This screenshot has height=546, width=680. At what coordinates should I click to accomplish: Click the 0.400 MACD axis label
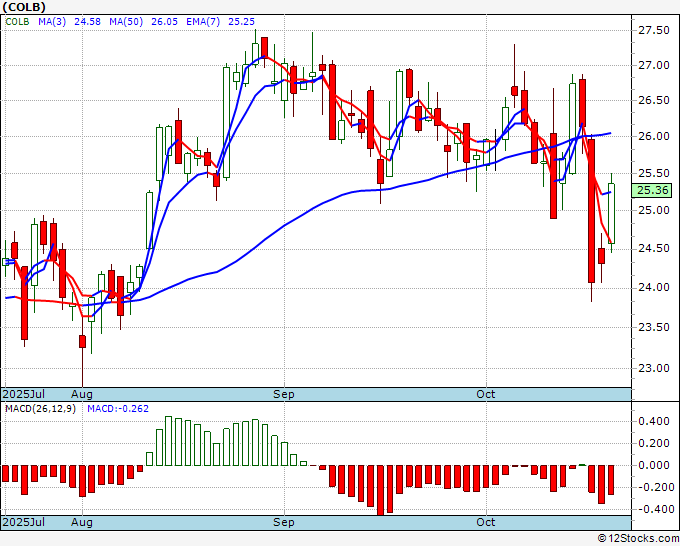(x=654, y=422)
